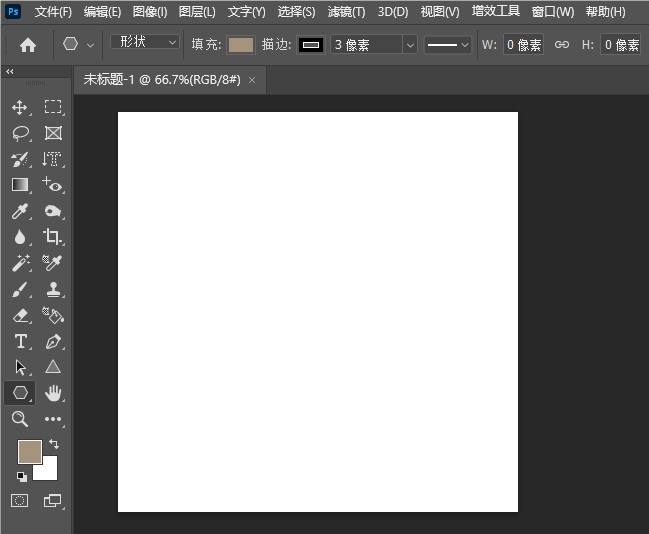Viewport: 649px width, 534px height.
Task: Open the background color picker
Action: click(49, 471)
